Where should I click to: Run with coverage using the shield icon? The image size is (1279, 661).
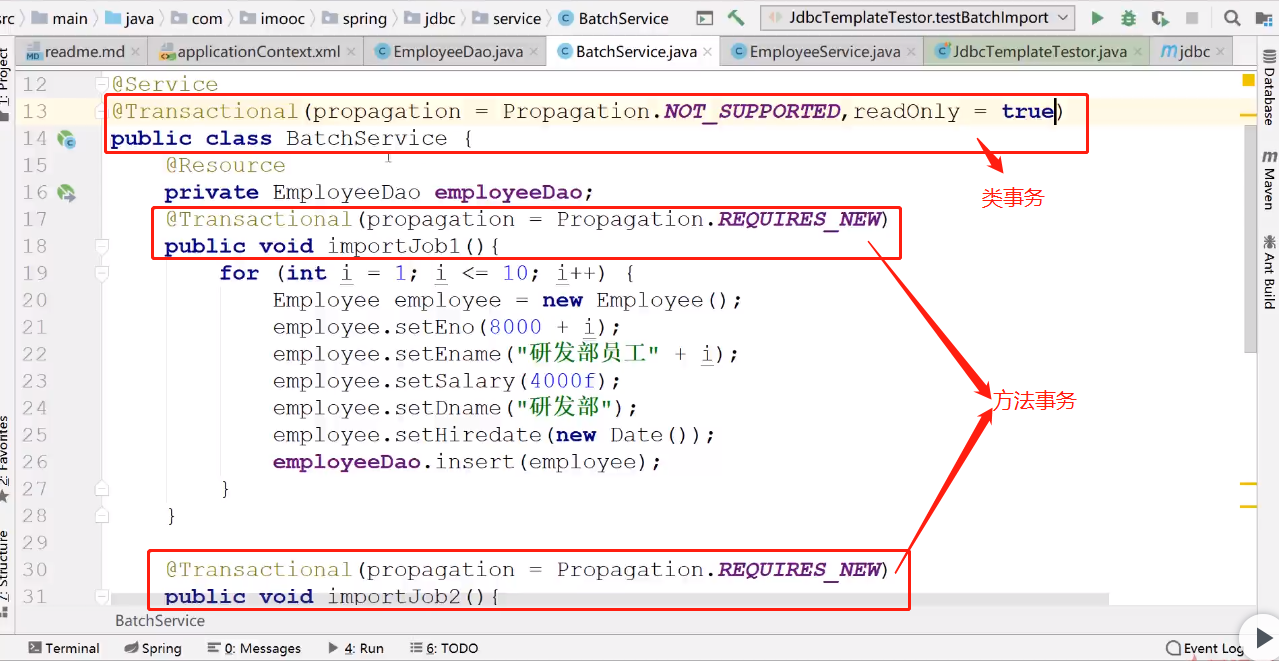[1160, 18]
